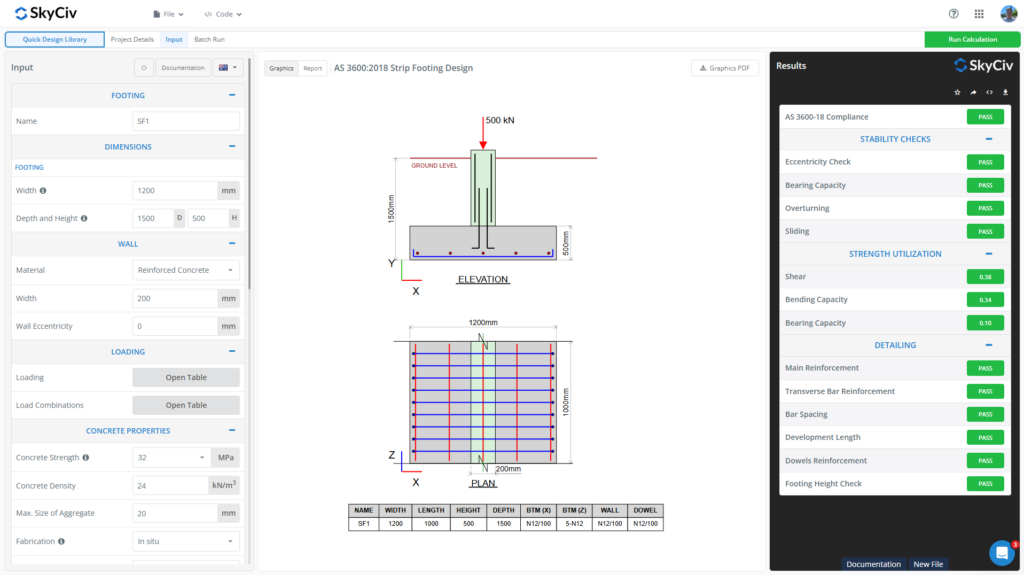Collapse the STABILITY CHECKS results section
Image resolution: width=1024 pixels, height=575 pixels.
[x=989, y=139]
